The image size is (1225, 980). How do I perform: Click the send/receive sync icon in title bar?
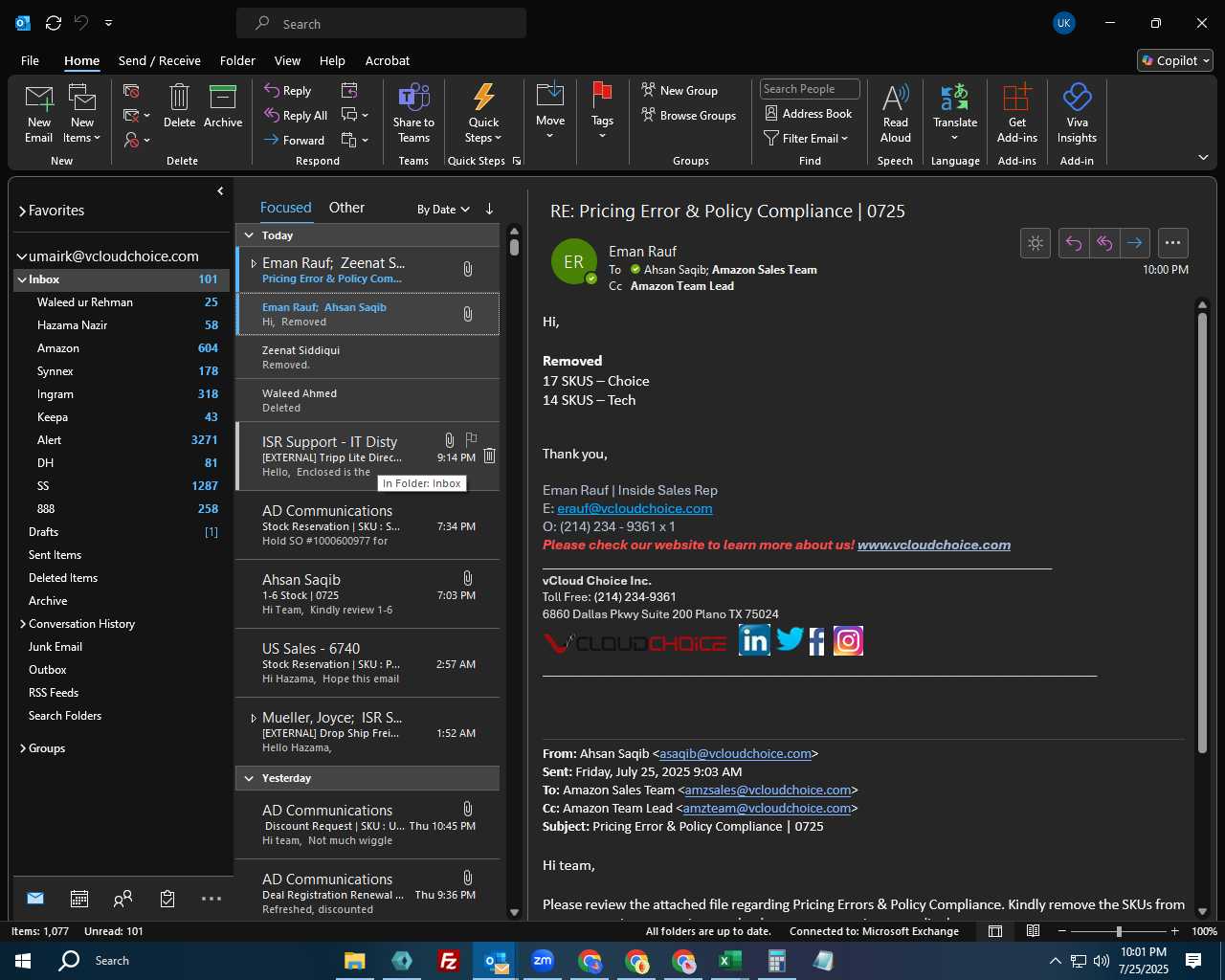(54, 23)
